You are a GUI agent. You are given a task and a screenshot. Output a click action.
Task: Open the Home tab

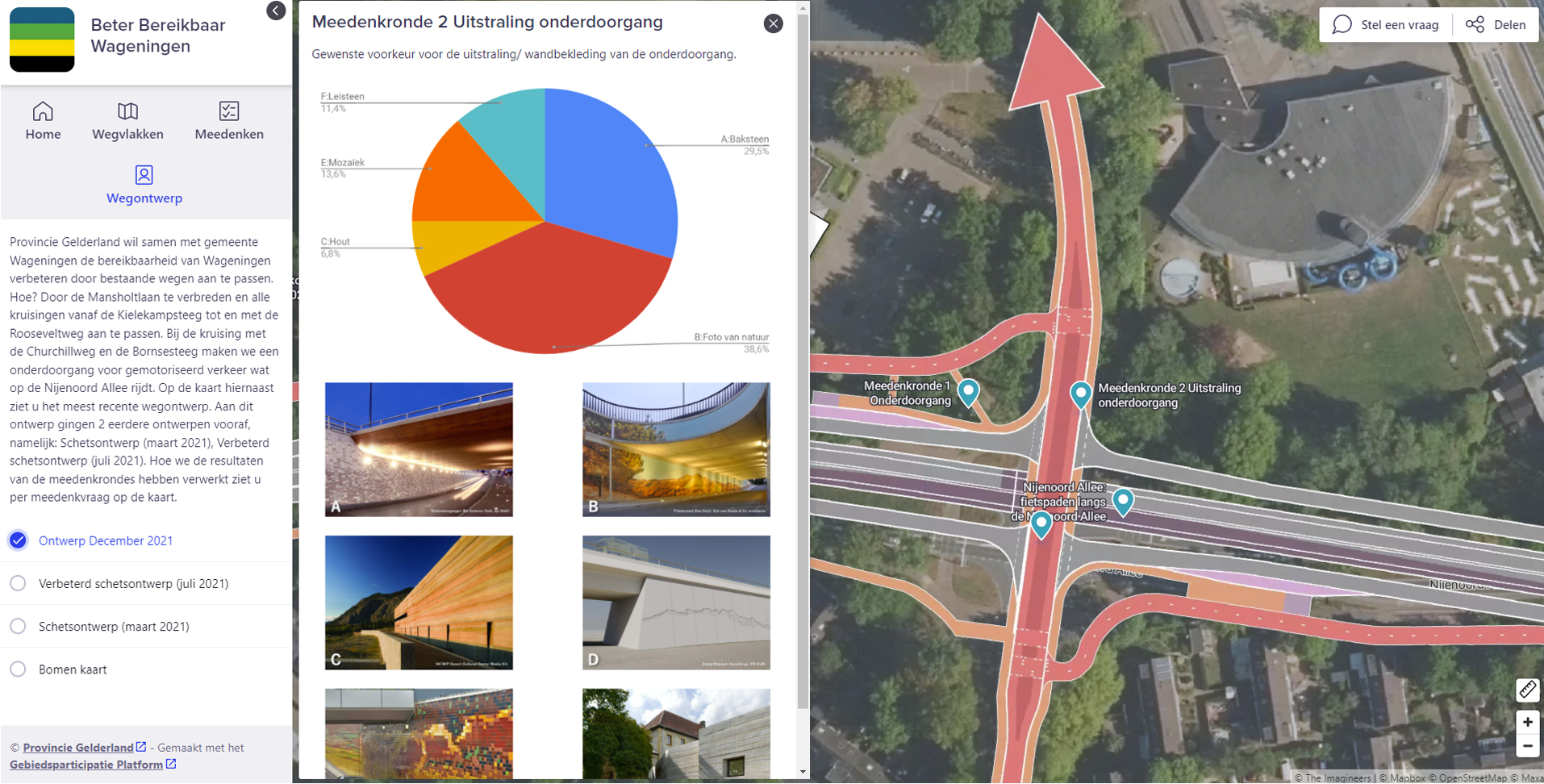coord(43,120)
